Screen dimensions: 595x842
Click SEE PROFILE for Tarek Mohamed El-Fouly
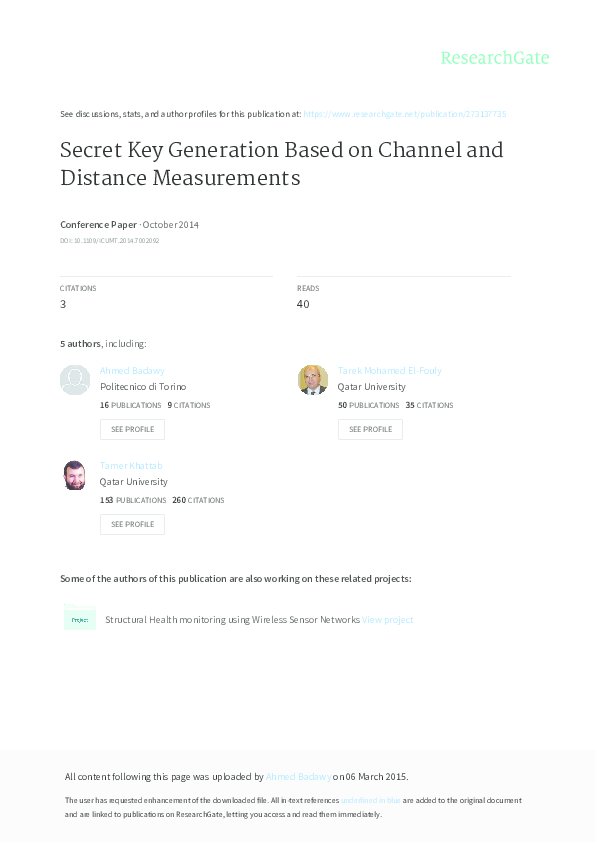click(x=370, y=429)
